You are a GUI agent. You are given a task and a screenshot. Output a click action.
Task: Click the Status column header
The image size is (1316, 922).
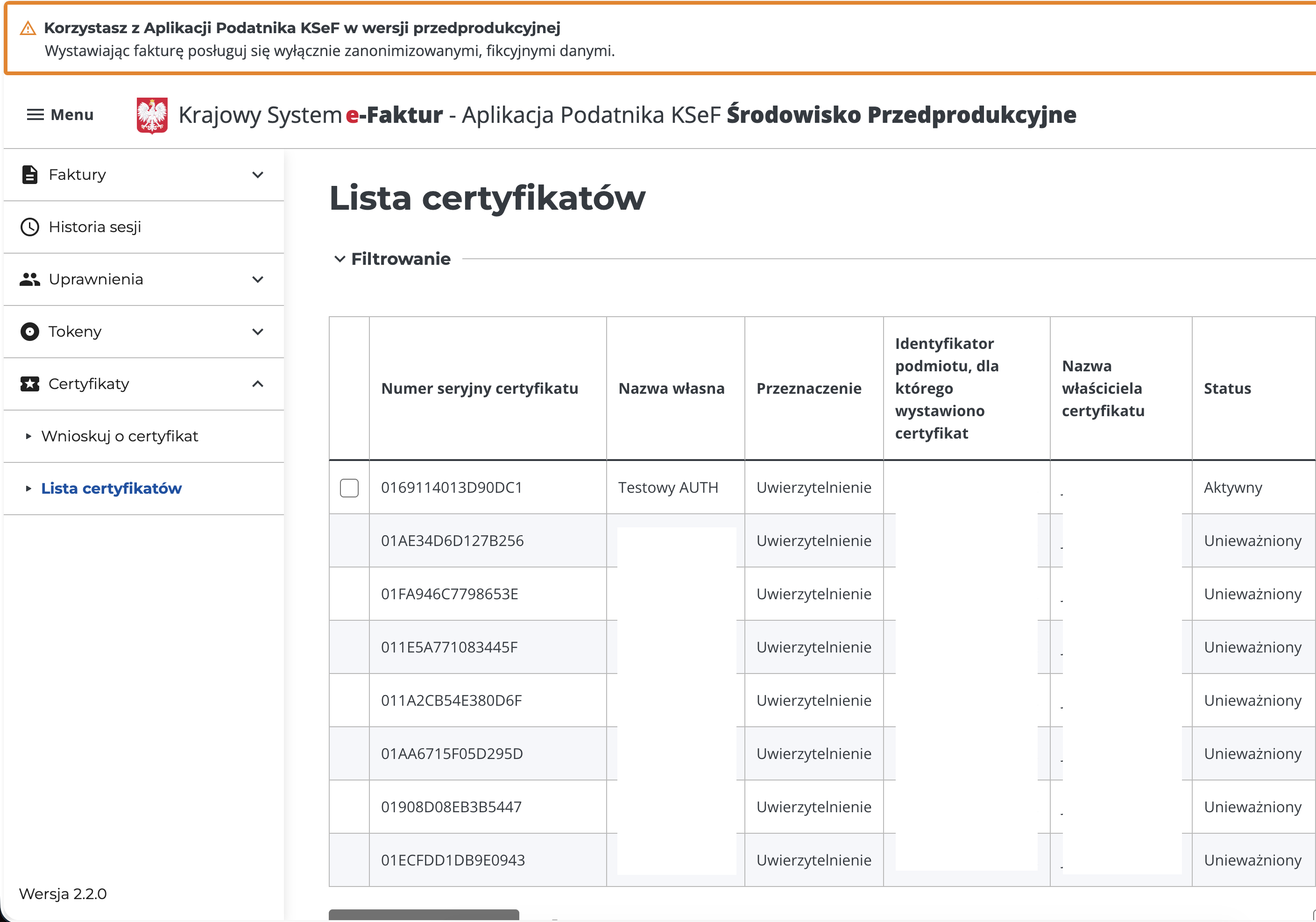(x=1227, y=388)
